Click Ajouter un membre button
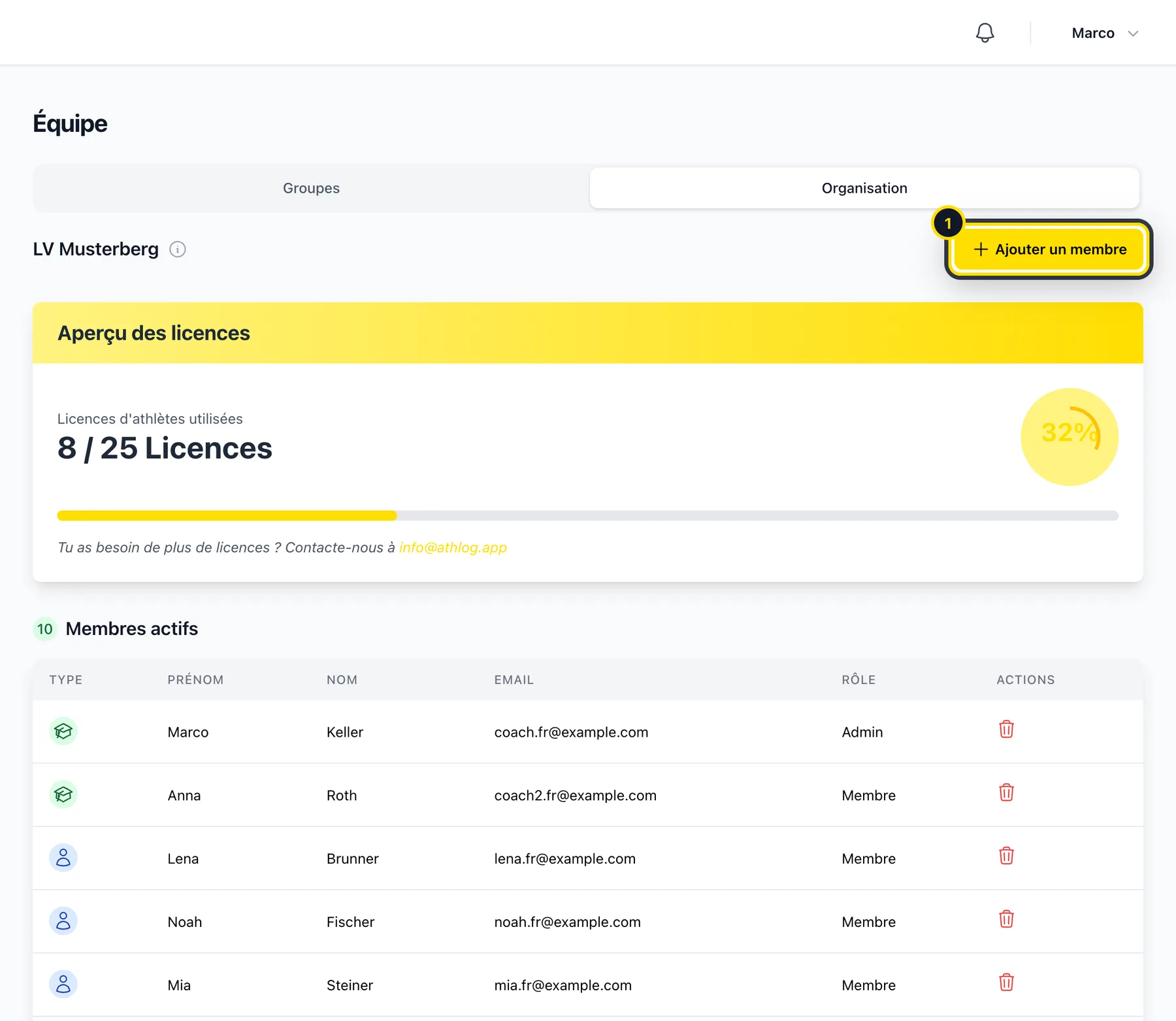Screen dimensions: 1176x1021 pyautogui.click(x=1049, y=250)
